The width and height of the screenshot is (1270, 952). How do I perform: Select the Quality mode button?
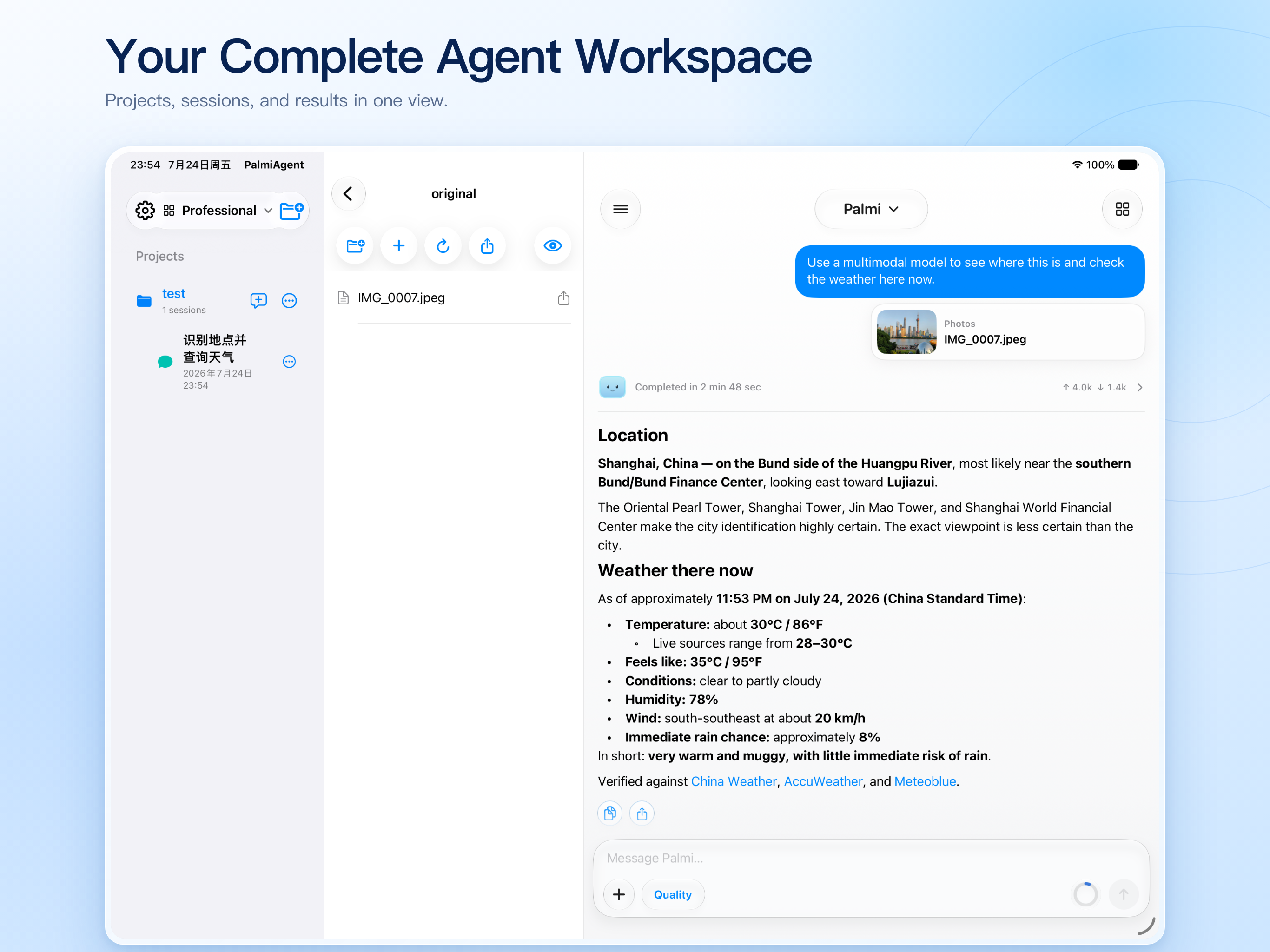click(672, 894)
